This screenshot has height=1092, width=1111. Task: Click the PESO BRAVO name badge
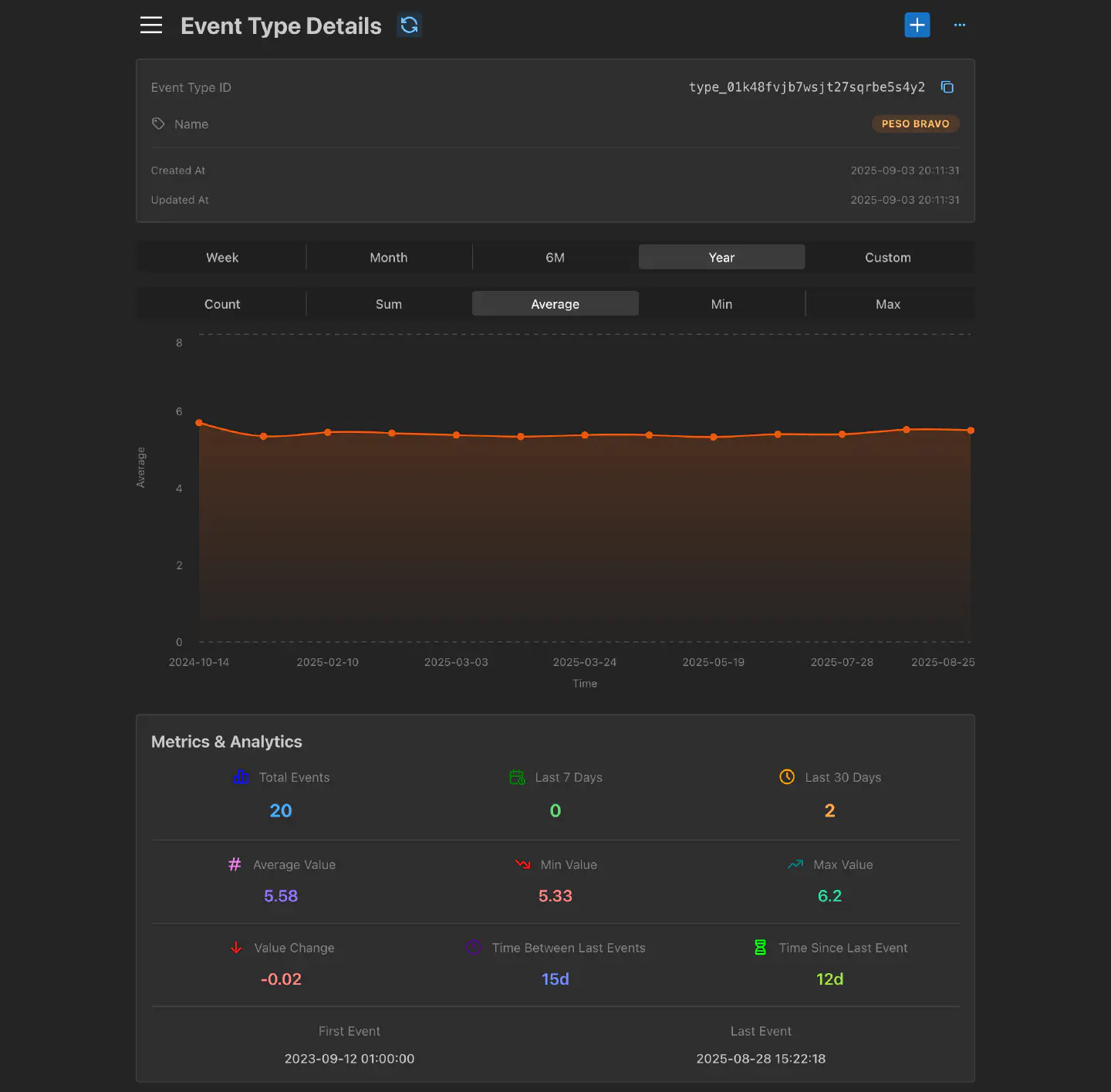coord(916,123)
